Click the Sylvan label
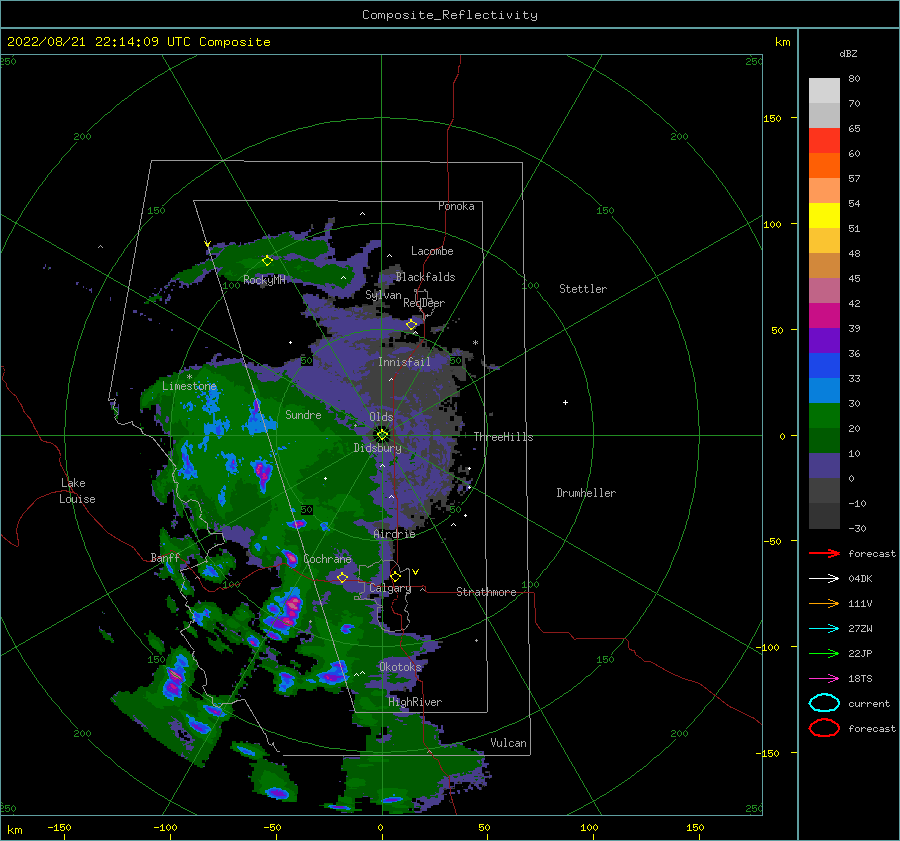Viewport: 900px width, 841px height. pos(383,295)
